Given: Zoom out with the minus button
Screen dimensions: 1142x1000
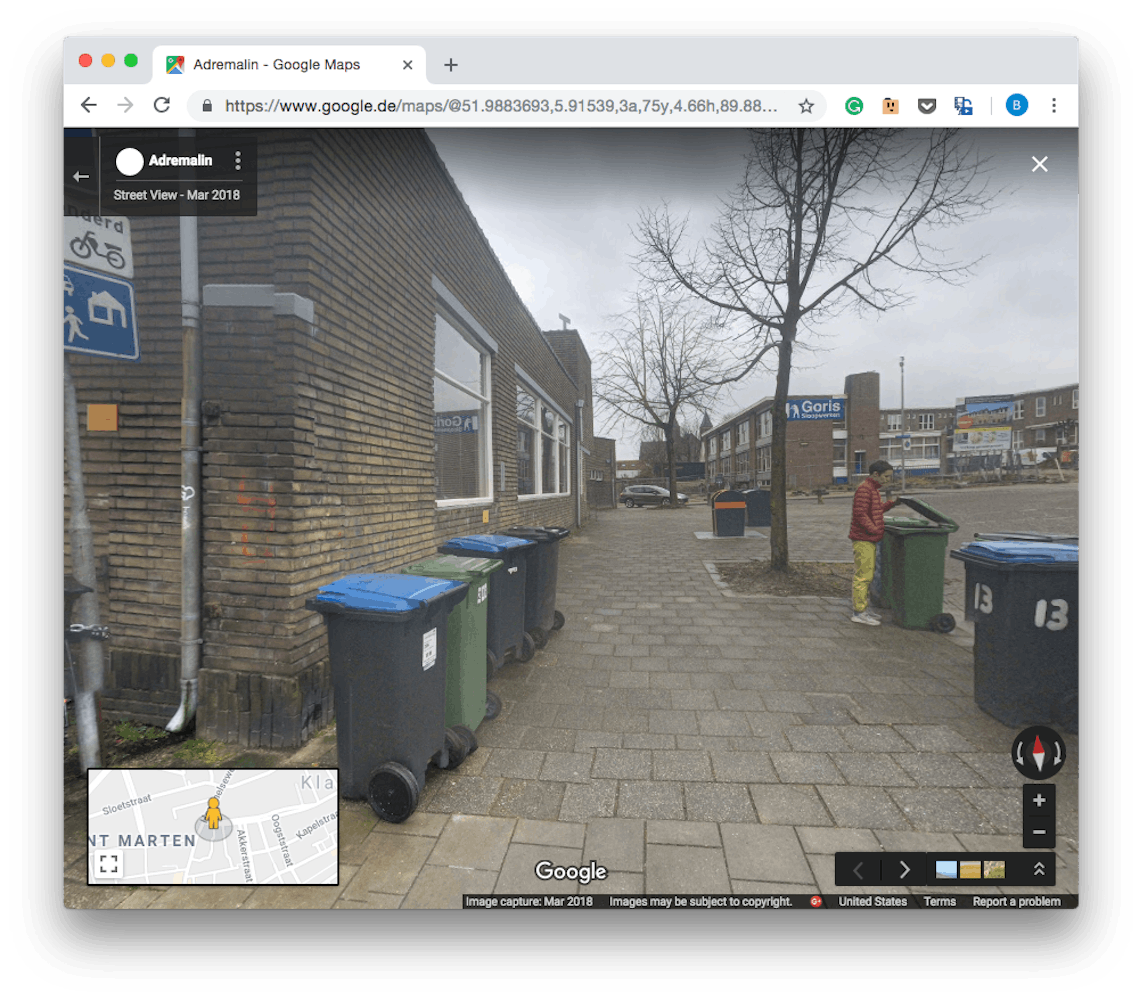Looking at the screenshot, I should pos(1039,832).
